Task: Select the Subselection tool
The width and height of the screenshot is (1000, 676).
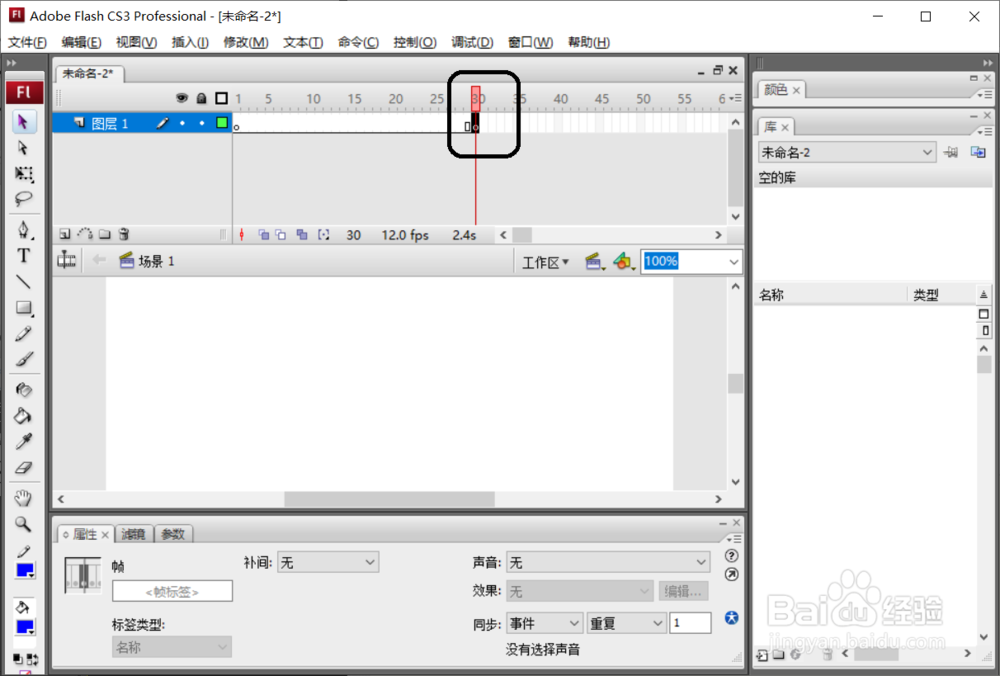Action: pos(23,148)
